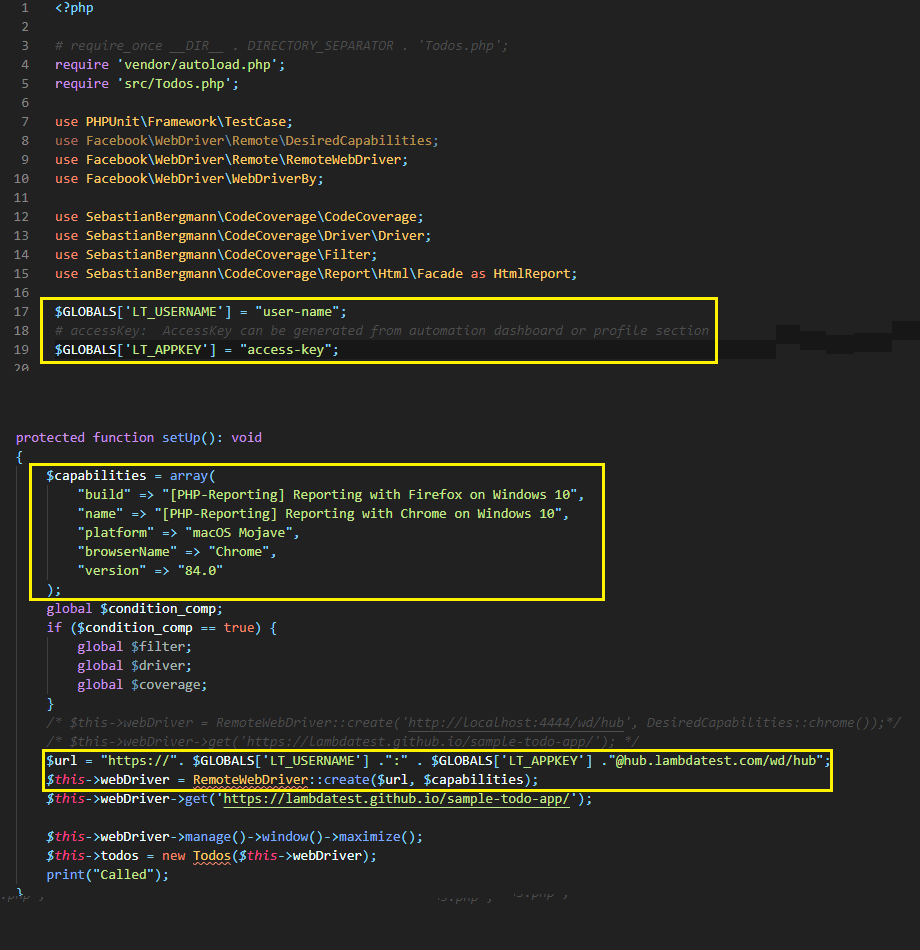Click the HtmlReport alias on line 15
The height and width of the screenshot is (950, 920).
534,274
